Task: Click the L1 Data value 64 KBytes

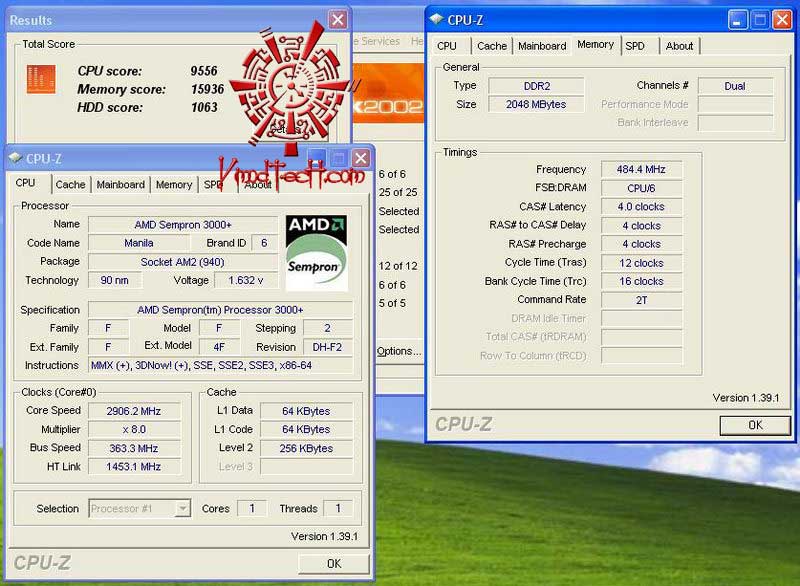Action: [x=306, y=411]
